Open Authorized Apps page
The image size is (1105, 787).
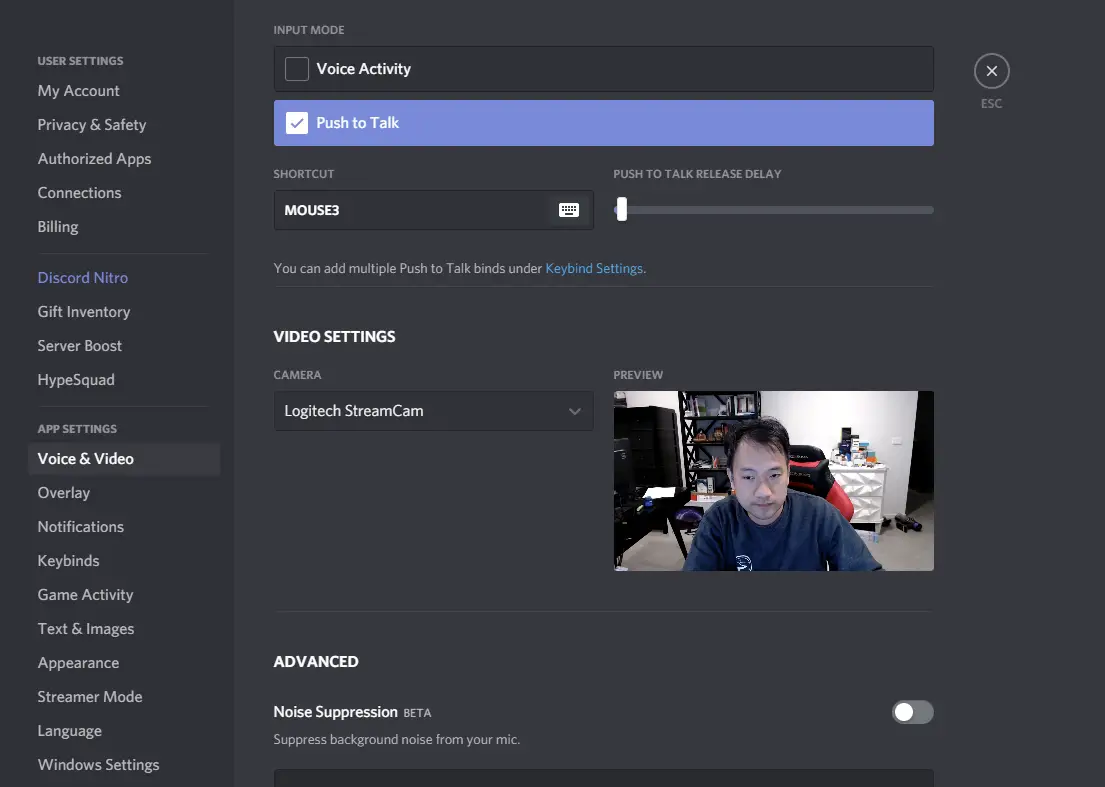coord(94,159)
